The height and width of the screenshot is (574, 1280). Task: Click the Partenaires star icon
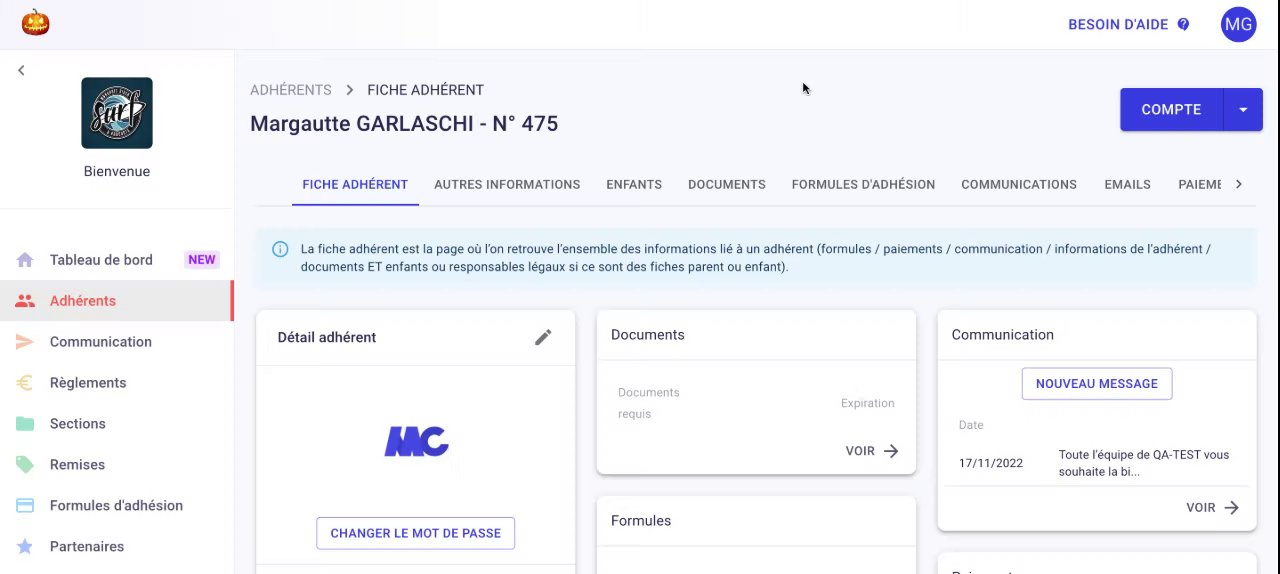25,547
